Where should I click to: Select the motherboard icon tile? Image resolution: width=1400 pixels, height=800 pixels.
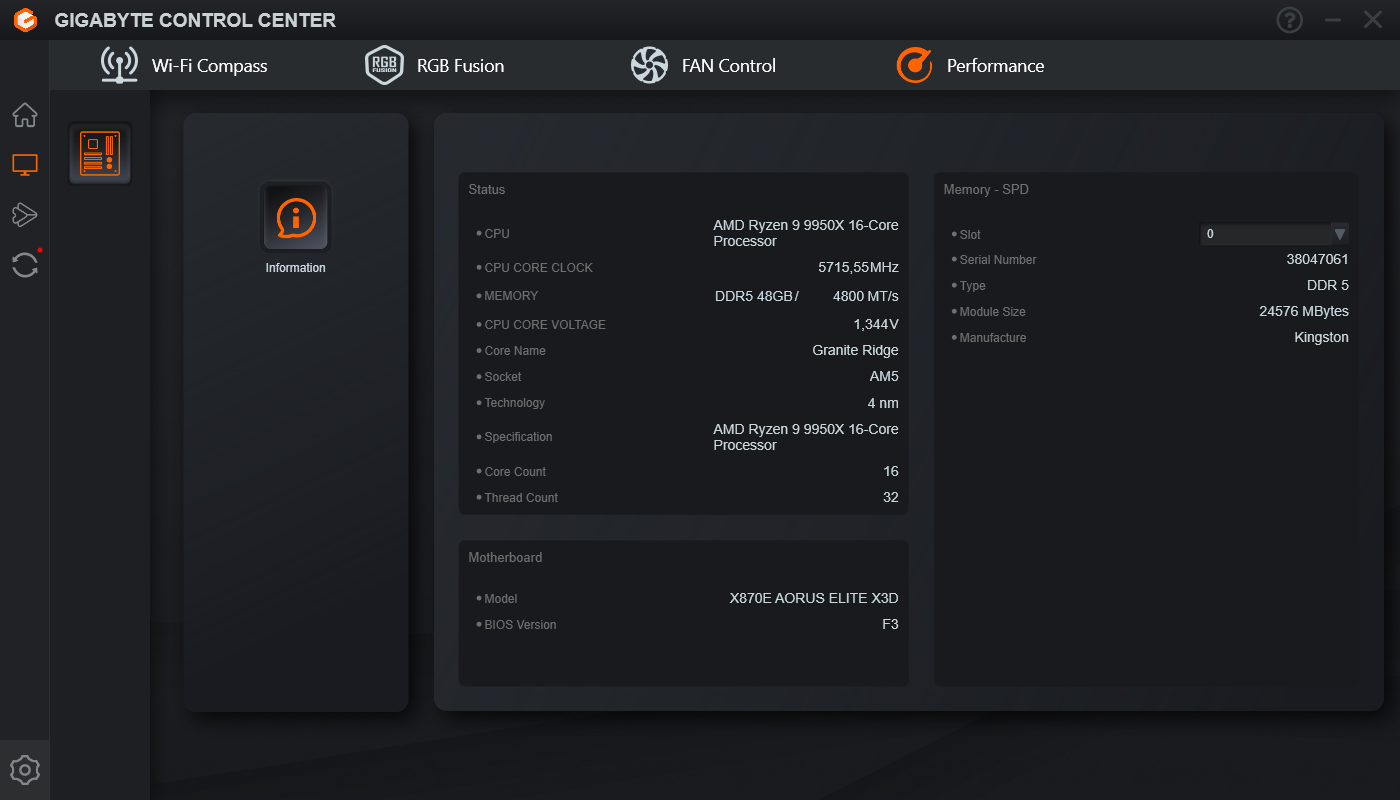[100, 154]
